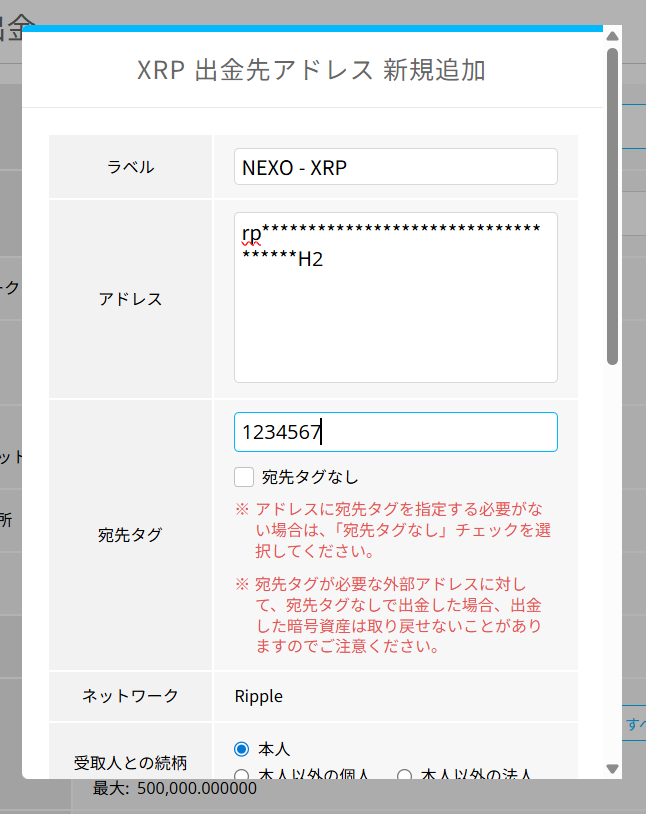
Task: Click the dialog scrollbar up arrow
Action: 612,36
